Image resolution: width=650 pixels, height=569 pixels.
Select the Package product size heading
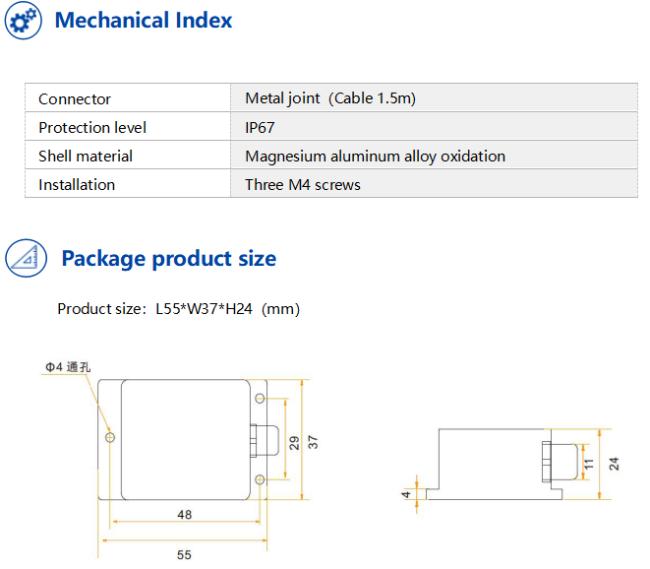[x=168, y=259]
